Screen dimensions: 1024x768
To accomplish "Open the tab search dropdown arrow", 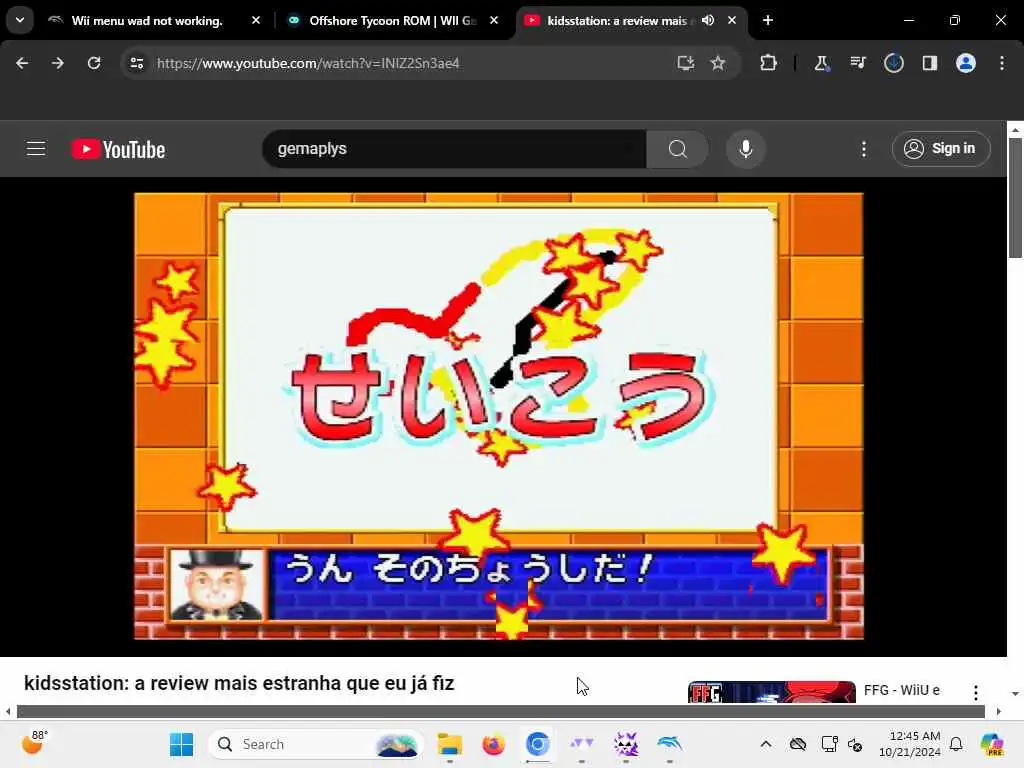I will (x=20, y=20).
